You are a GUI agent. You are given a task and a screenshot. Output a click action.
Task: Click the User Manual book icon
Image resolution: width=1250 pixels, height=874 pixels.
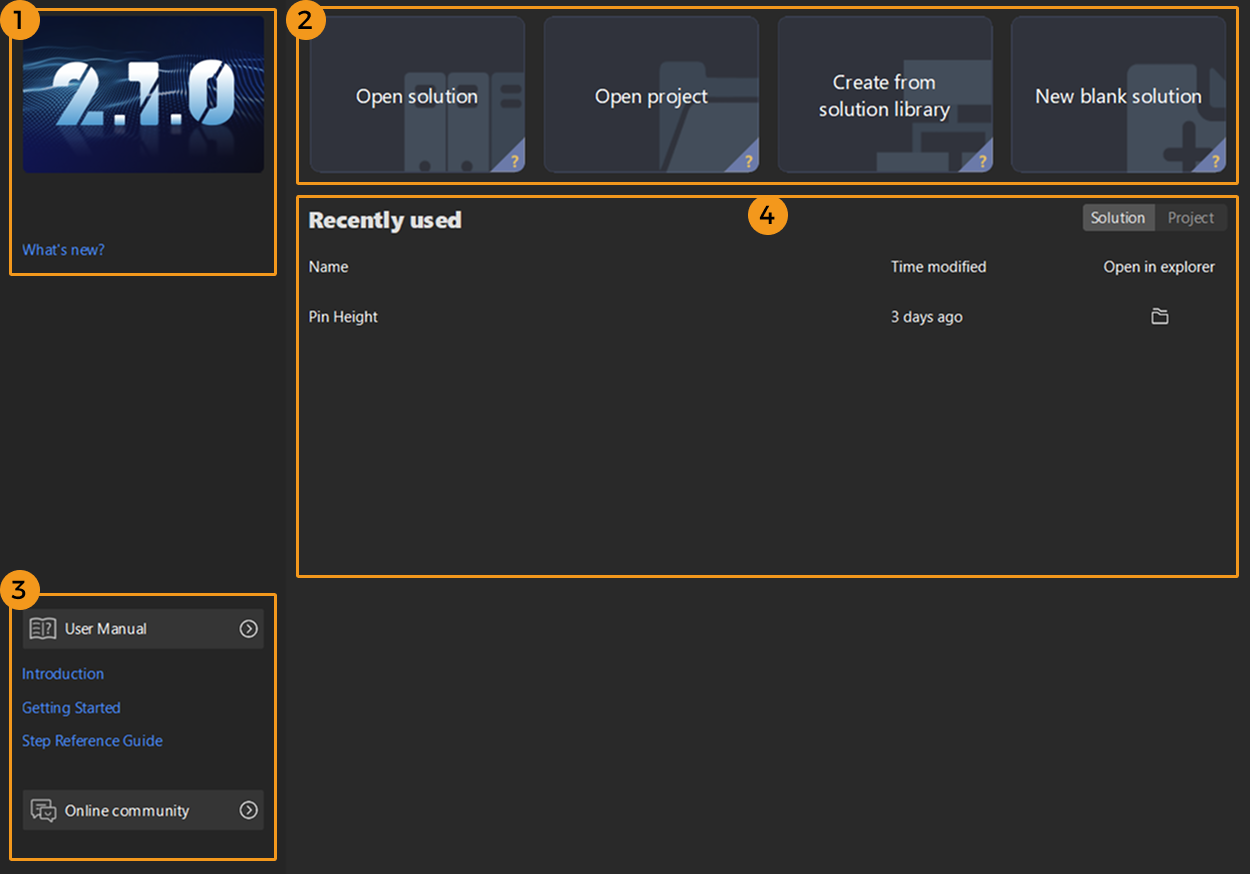tap(43, 629)
